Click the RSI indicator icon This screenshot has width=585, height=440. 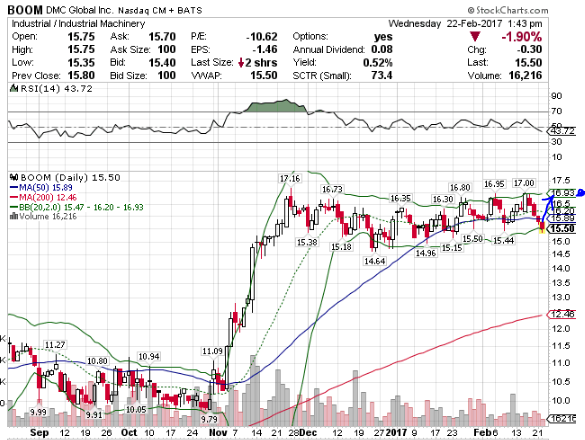pos(14,88)
